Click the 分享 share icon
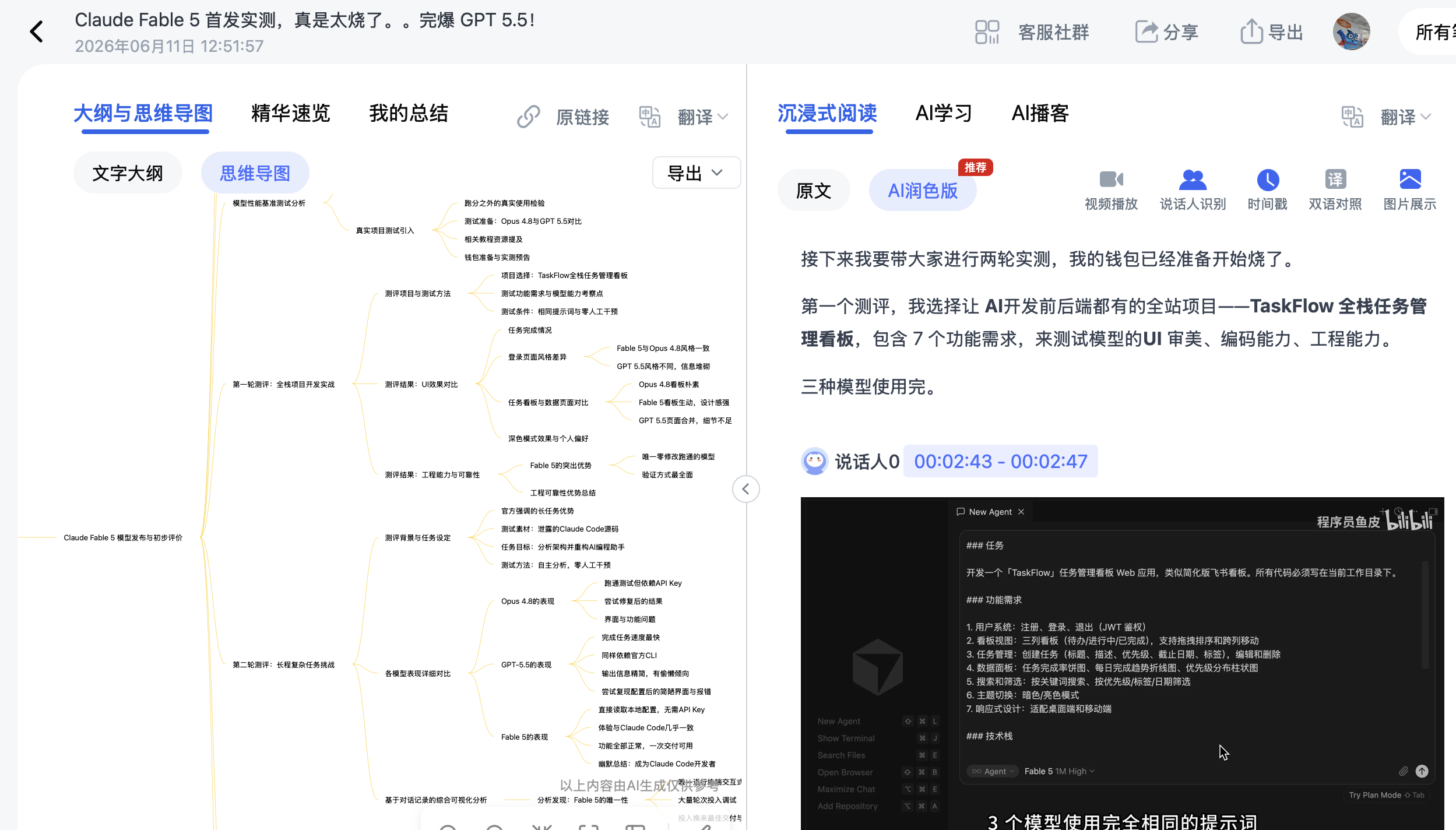This screenshot has height=830, width=1456. click(x=1146, y=32)
